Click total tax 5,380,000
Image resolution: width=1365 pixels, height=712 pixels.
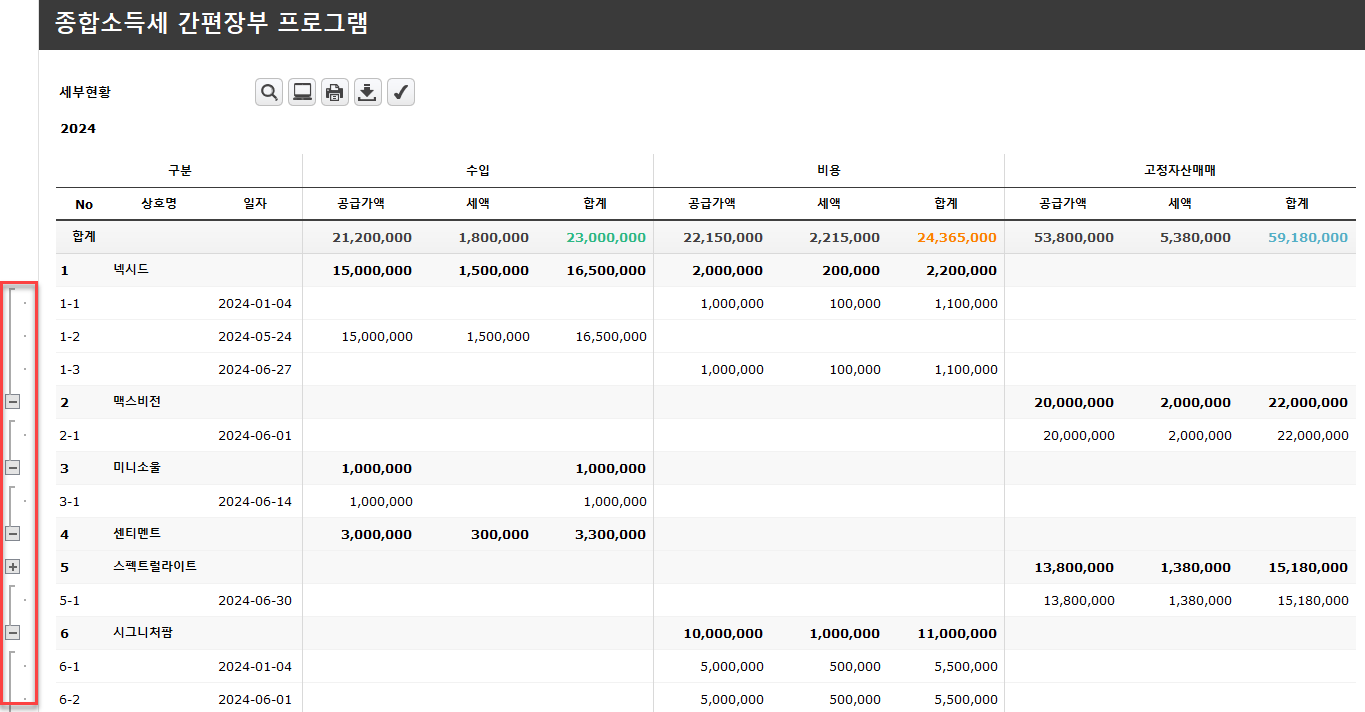tap(1196, 237)
